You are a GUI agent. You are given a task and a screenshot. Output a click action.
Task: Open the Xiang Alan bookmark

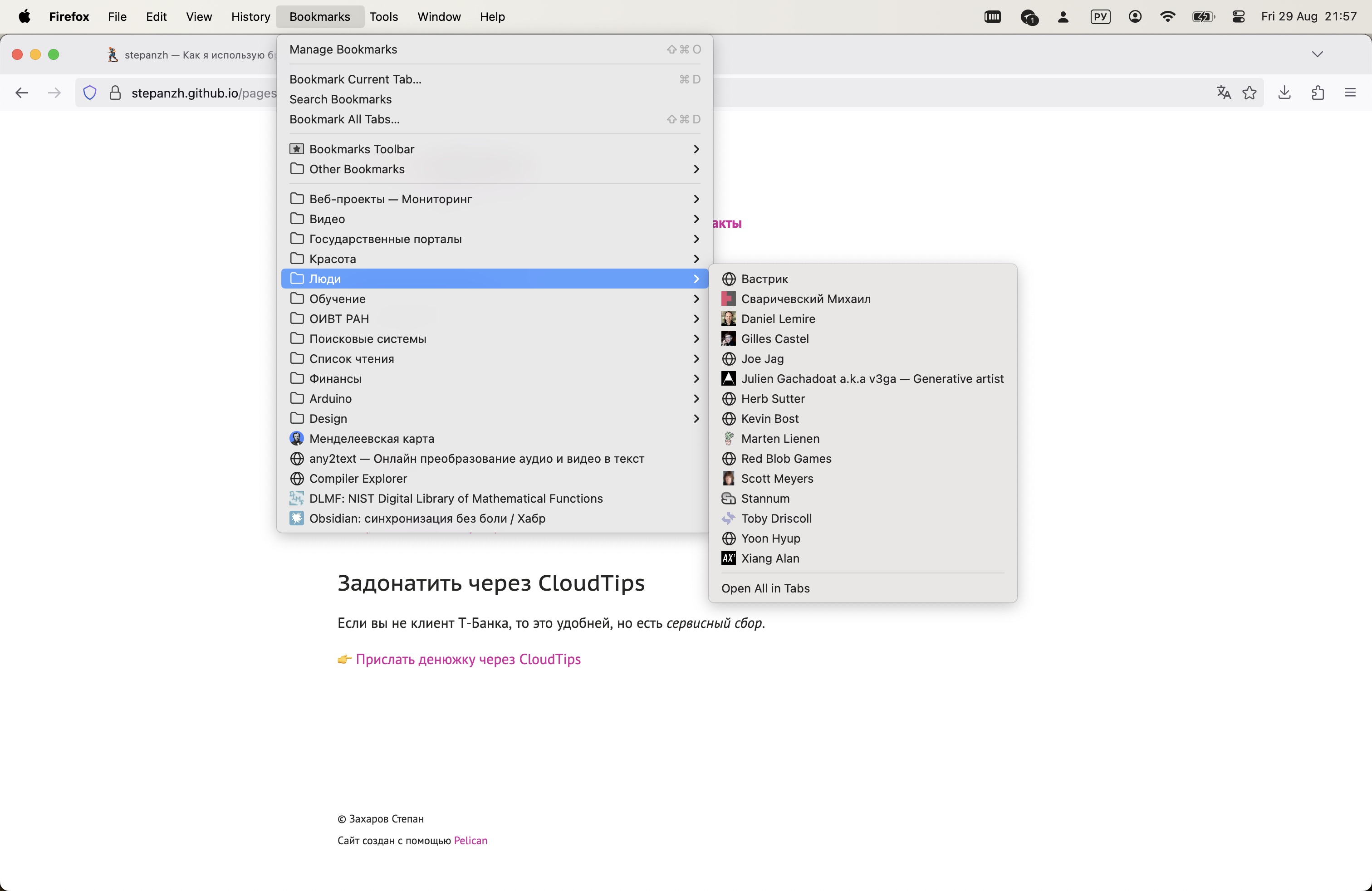pos(862,558)
